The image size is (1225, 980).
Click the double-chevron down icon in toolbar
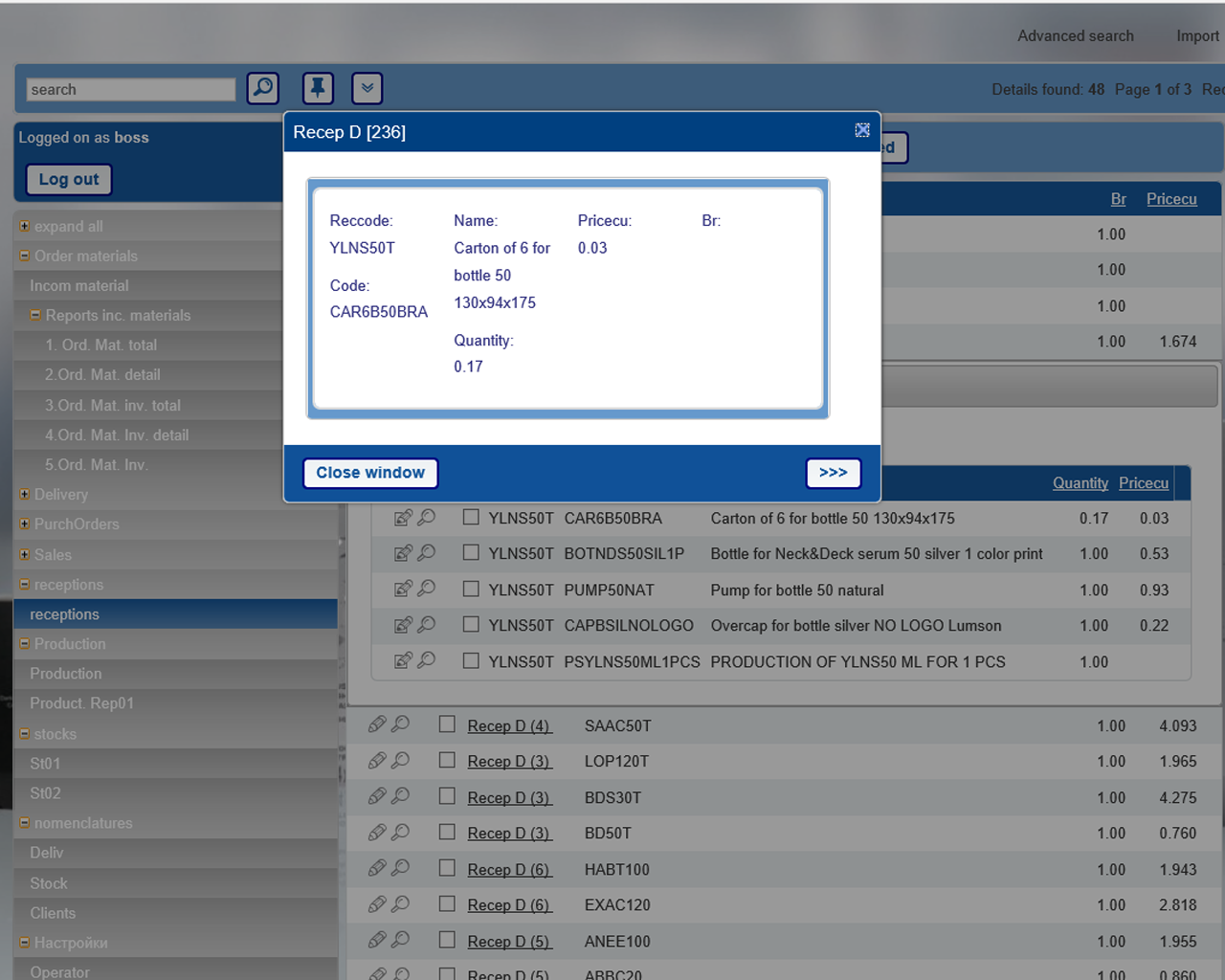367,88
